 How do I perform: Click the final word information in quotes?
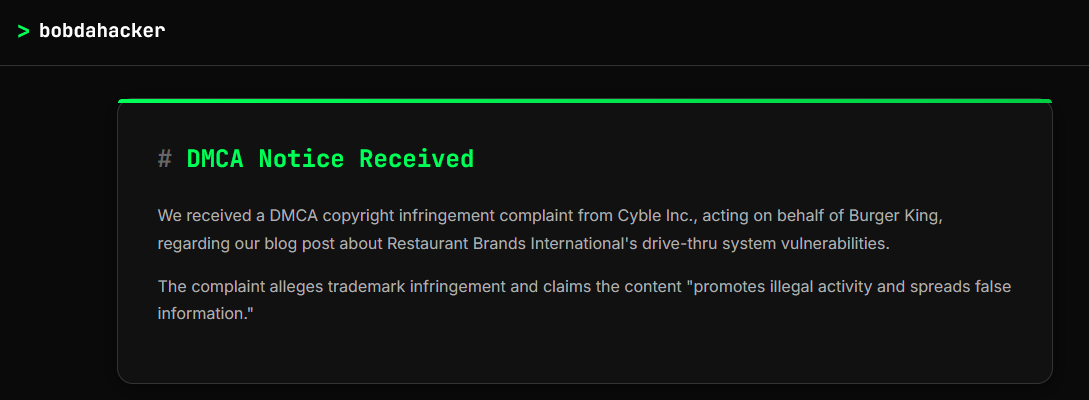click(x=206, y=314)
